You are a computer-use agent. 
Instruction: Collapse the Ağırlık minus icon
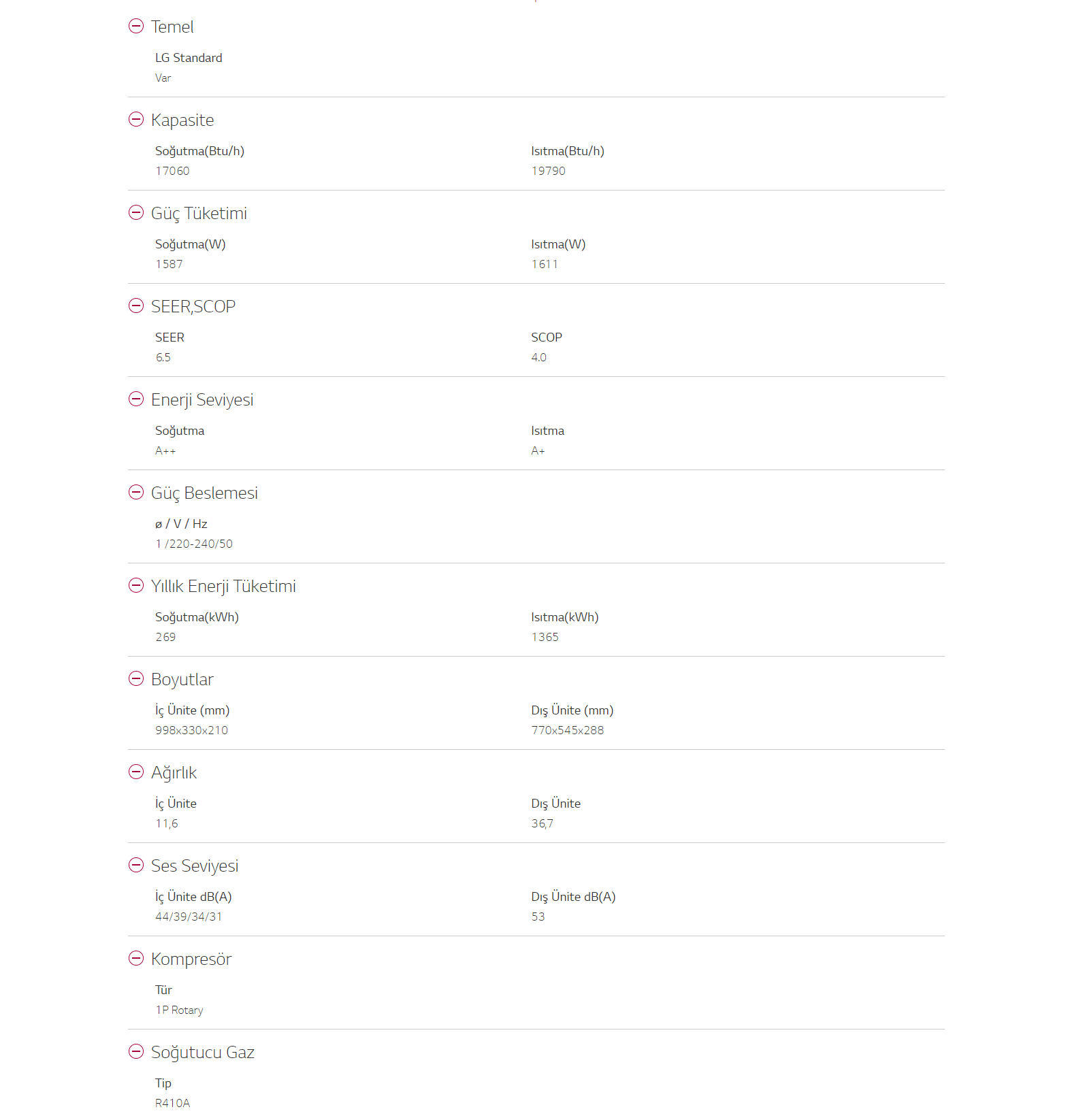136,772
